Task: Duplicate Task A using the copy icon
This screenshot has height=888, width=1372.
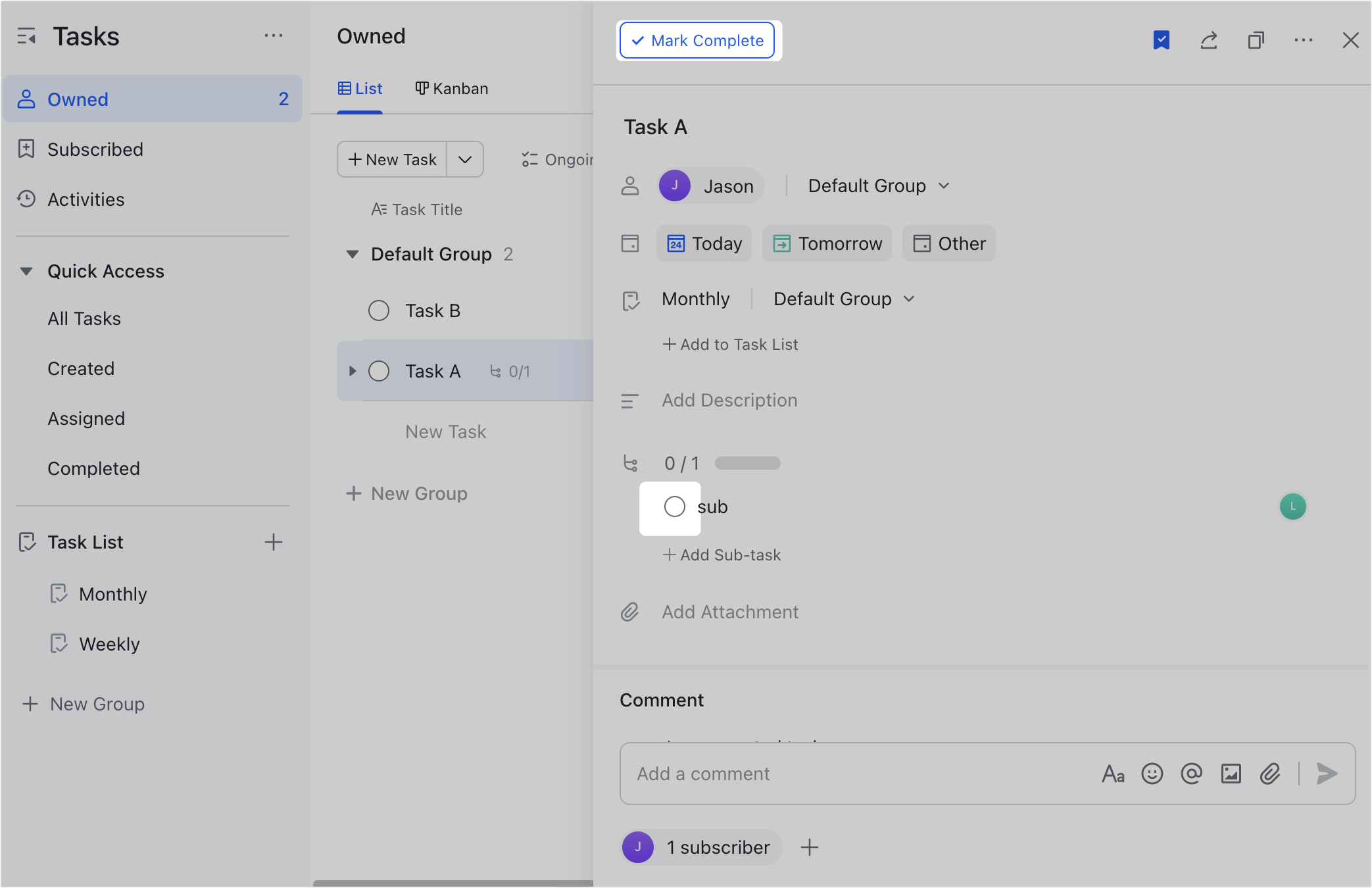Action: (1256, 40)
